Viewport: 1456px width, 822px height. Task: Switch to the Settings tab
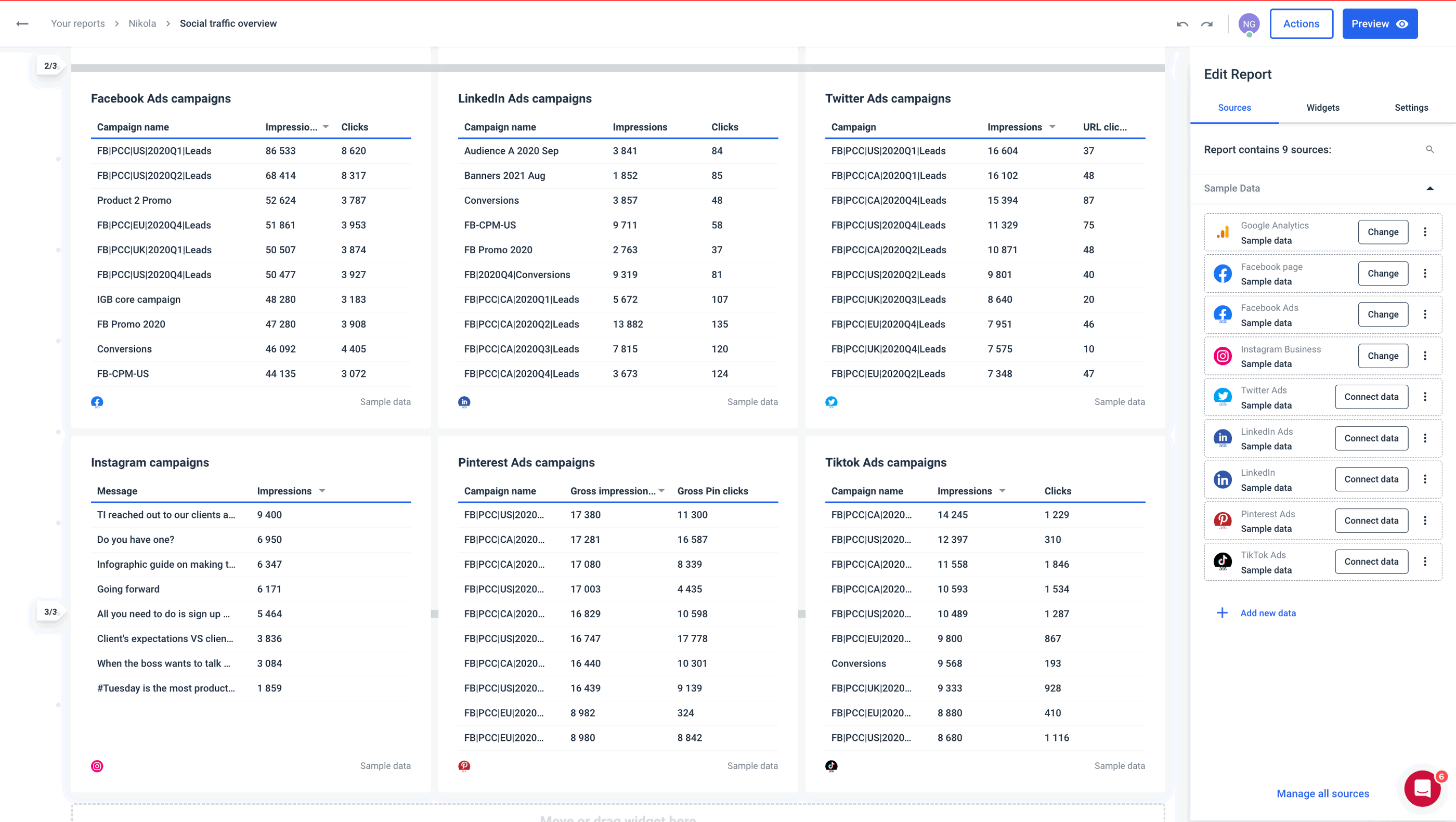click(1411, 107)
